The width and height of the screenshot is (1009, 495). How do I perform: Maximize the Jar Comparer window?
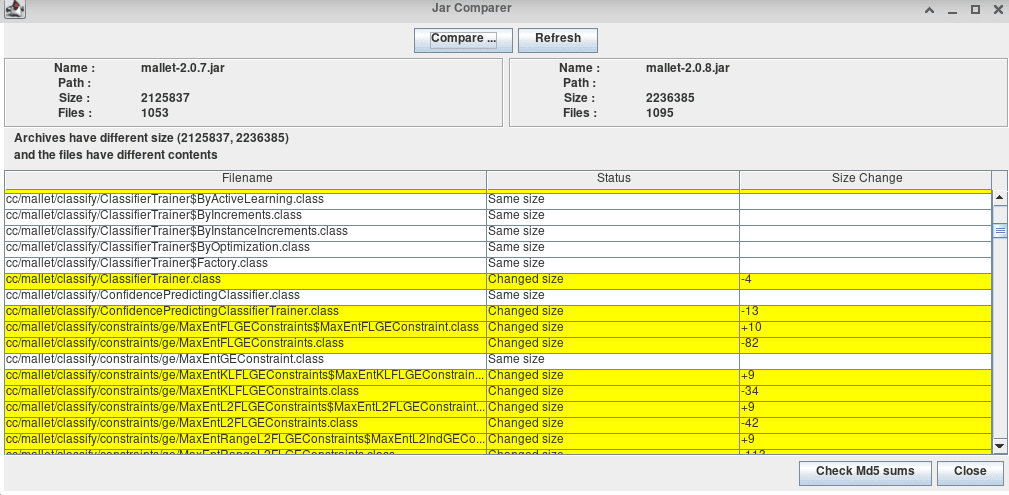(976, 10)
